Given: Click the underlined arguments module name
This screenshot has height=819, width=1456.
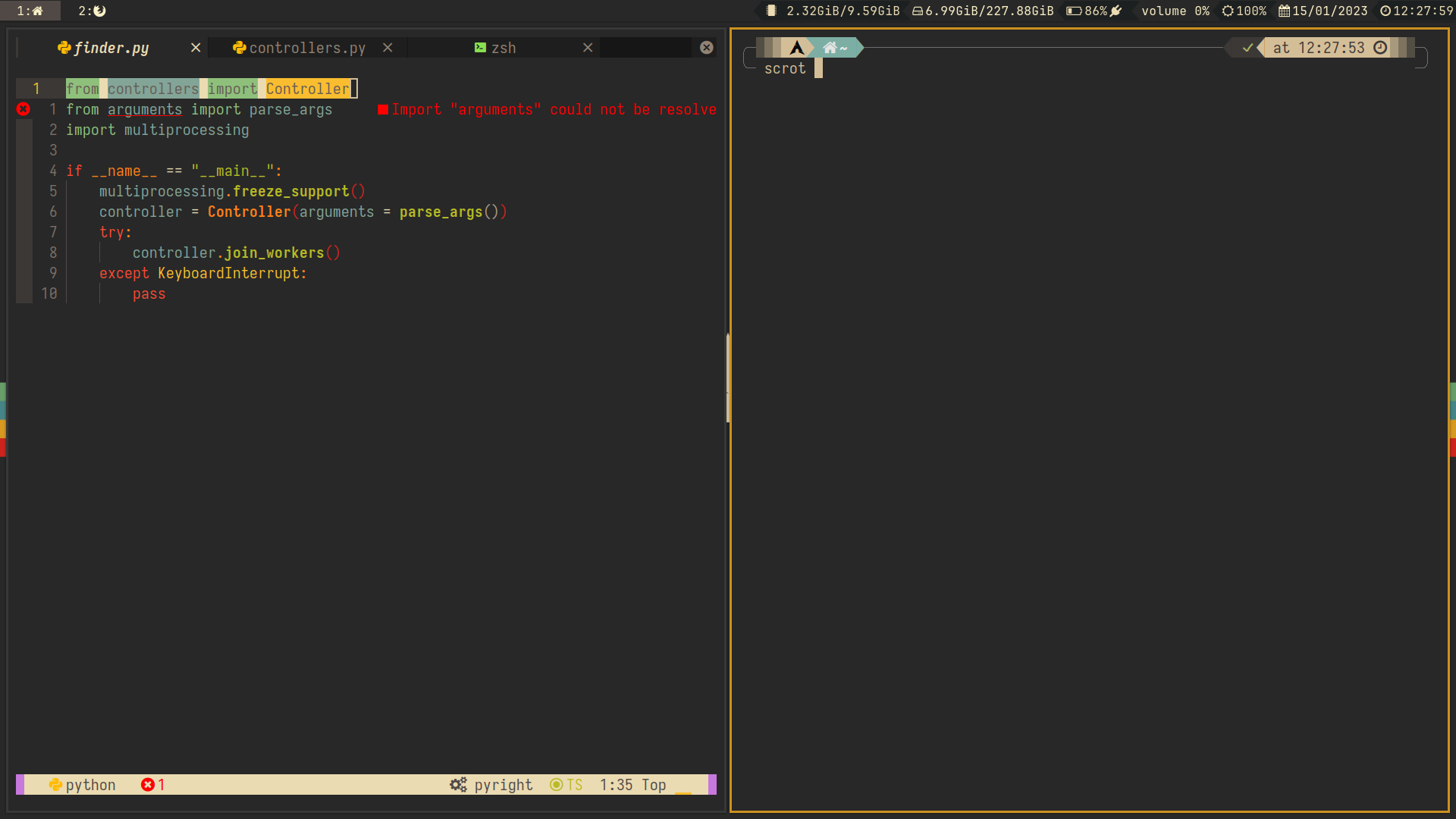Looking at the screenshot, I should [145, 109].
